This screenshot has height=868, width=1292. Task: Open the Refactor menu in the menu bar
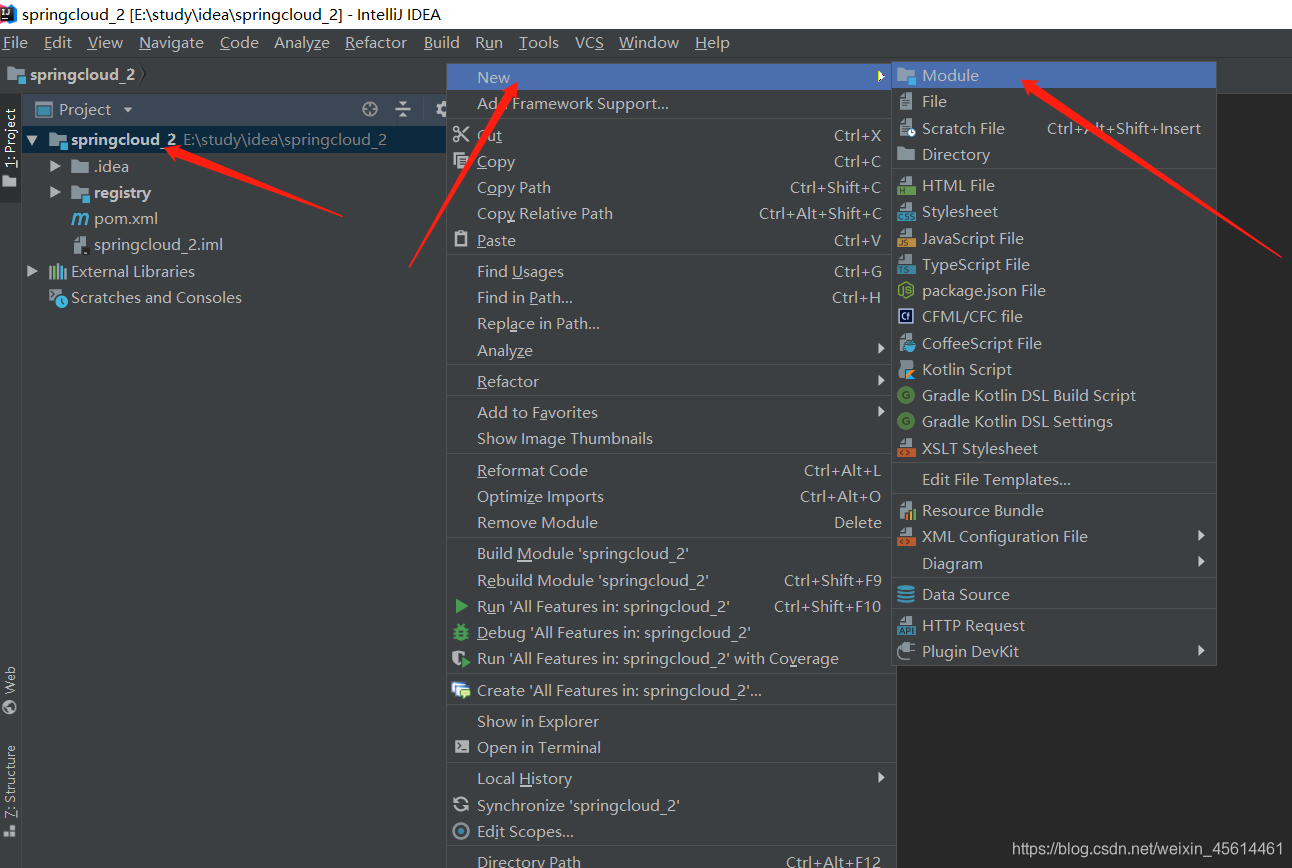376,42
